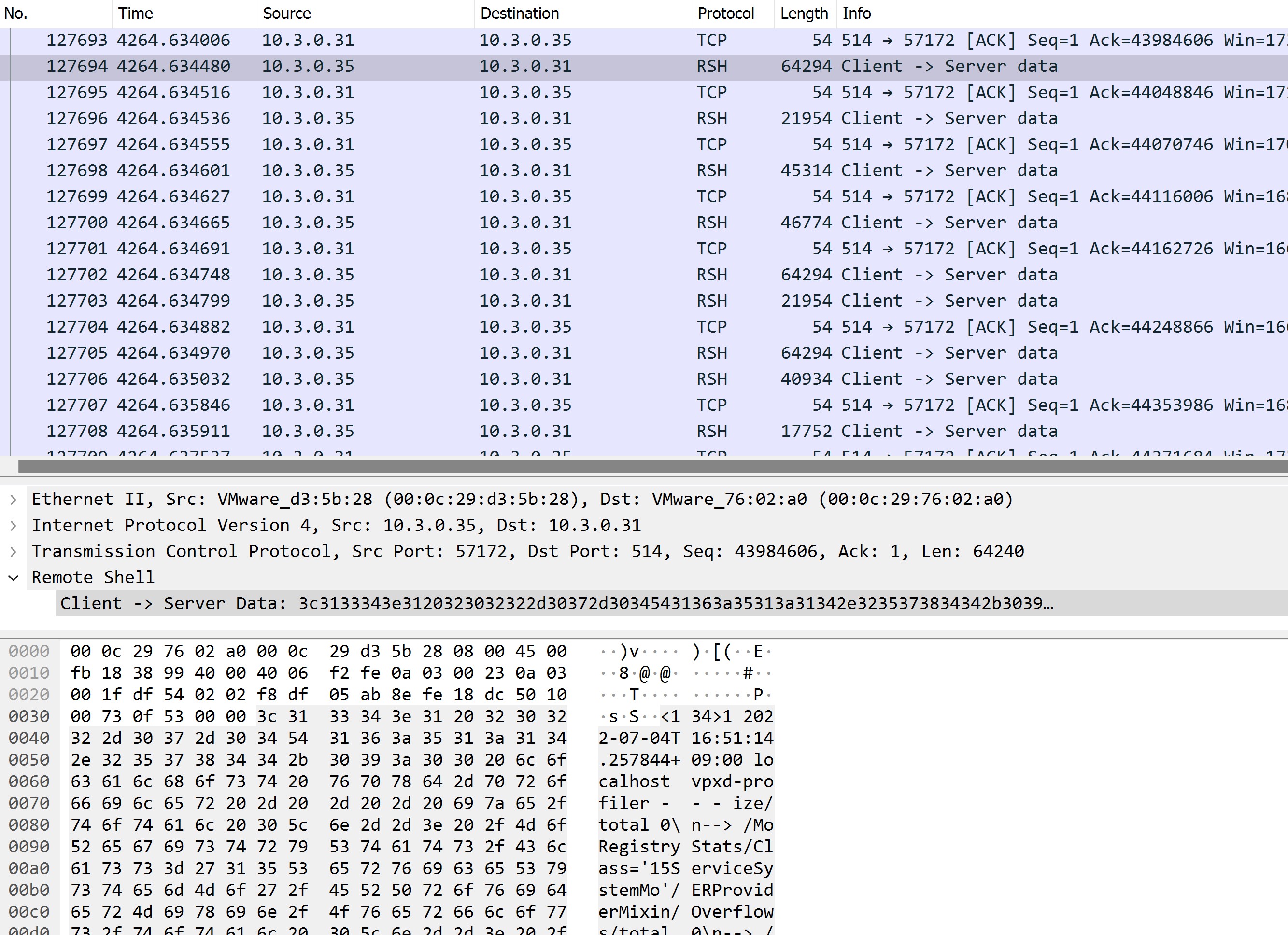
Task: Sort packets by the Protocol column
Action: 727,13
